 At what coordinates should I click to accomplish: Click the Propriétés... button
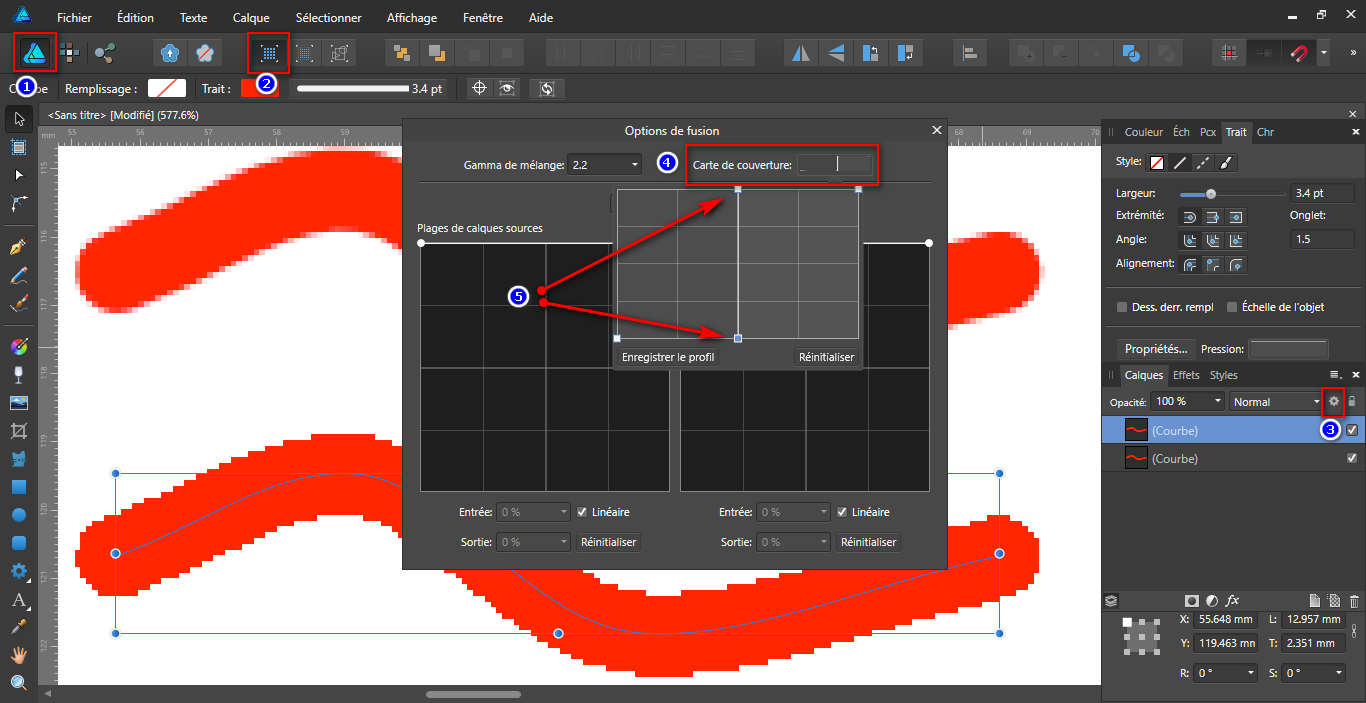[x=1156, y=349]
